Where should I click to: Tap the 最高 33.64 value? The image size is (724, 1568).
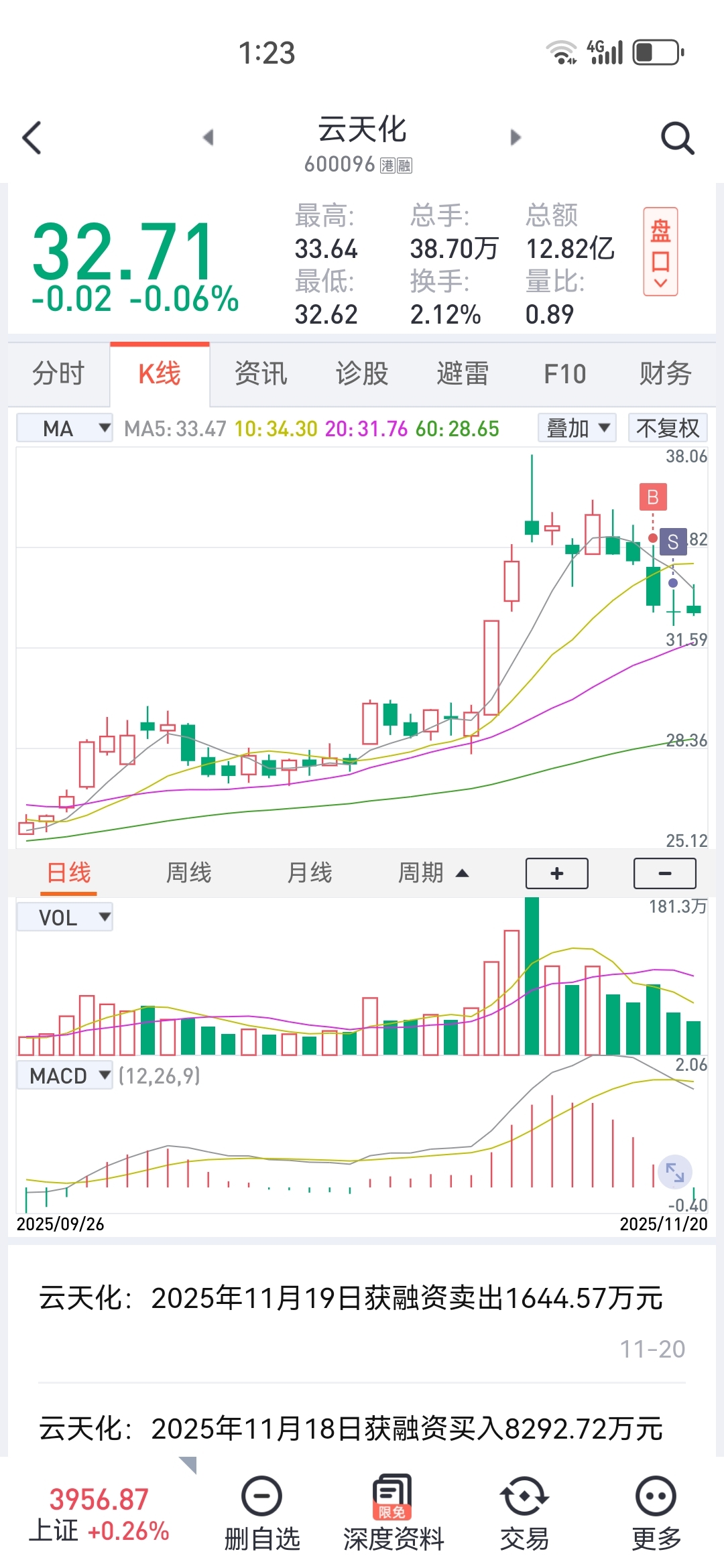coord(326,249)
